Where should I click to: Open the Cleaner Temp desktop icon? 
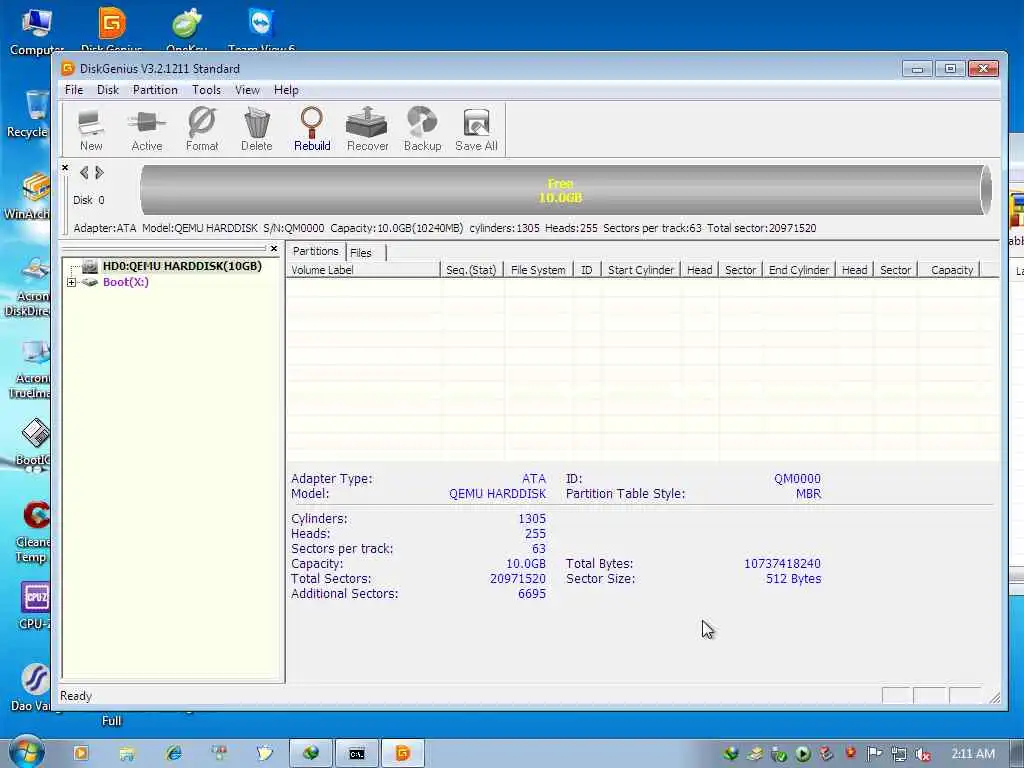pos(36,516)
